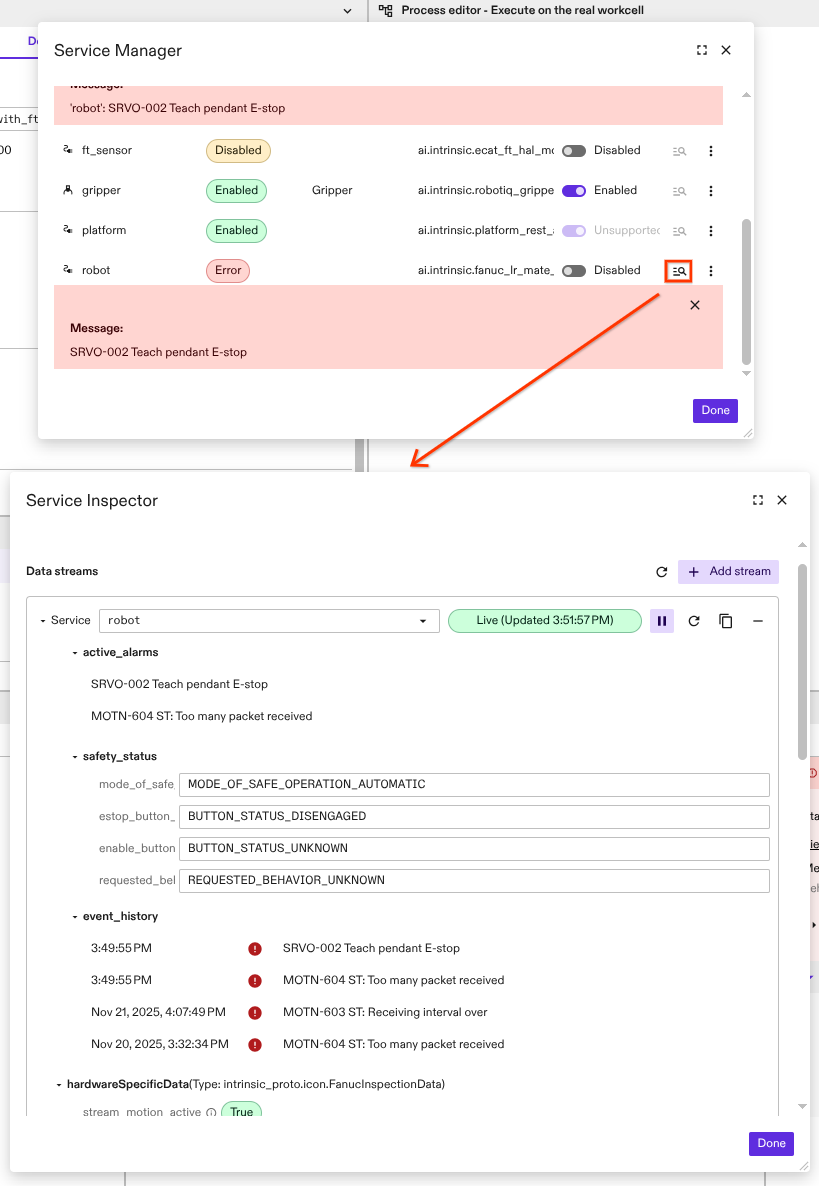Click Done in Service Inspector
The width and height of the screenshot is (819, 1186).
tap(770, 1143)
